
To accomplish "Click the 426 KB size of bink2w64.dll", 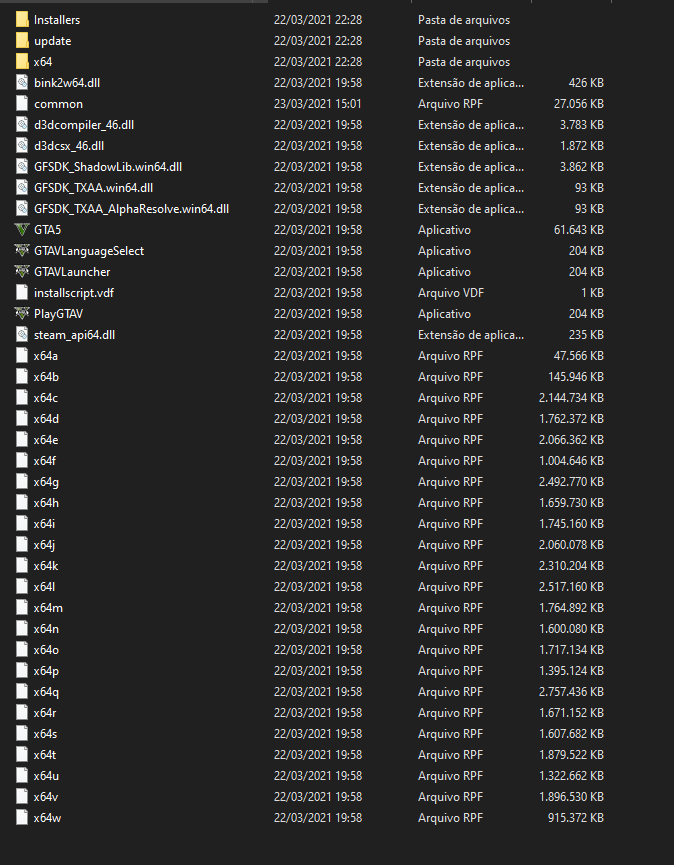I will (586, 83).
